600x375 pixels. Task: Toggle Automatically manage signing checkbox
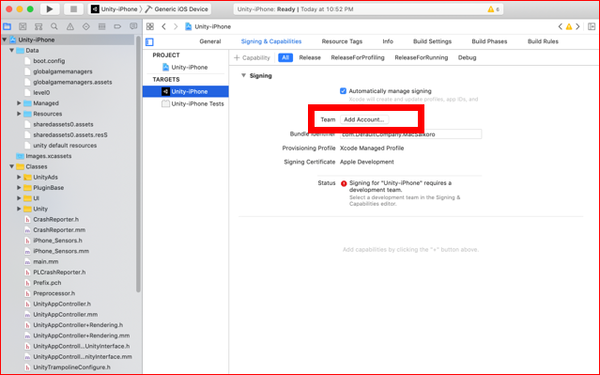pos(343,91)
